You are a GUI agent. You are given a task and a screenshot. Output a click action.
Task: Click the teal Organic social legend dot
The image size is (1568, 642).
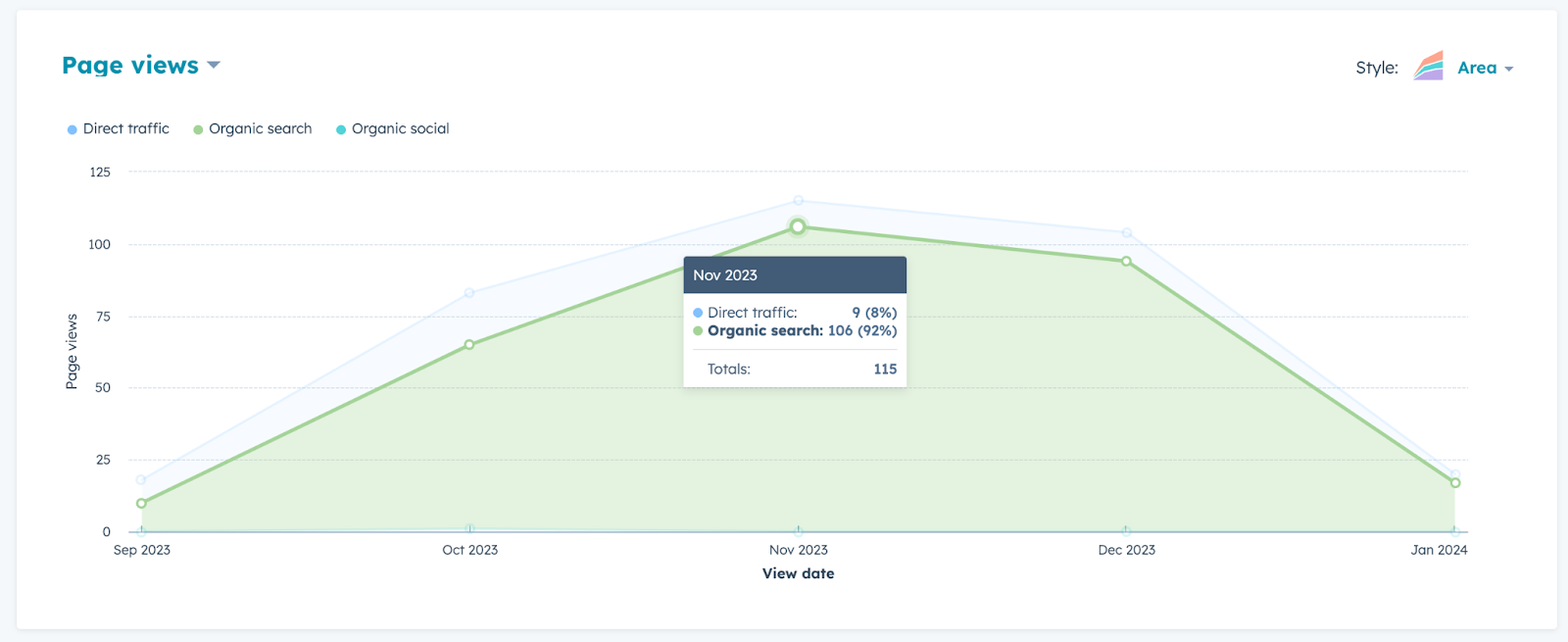click(x=340, y=128)
